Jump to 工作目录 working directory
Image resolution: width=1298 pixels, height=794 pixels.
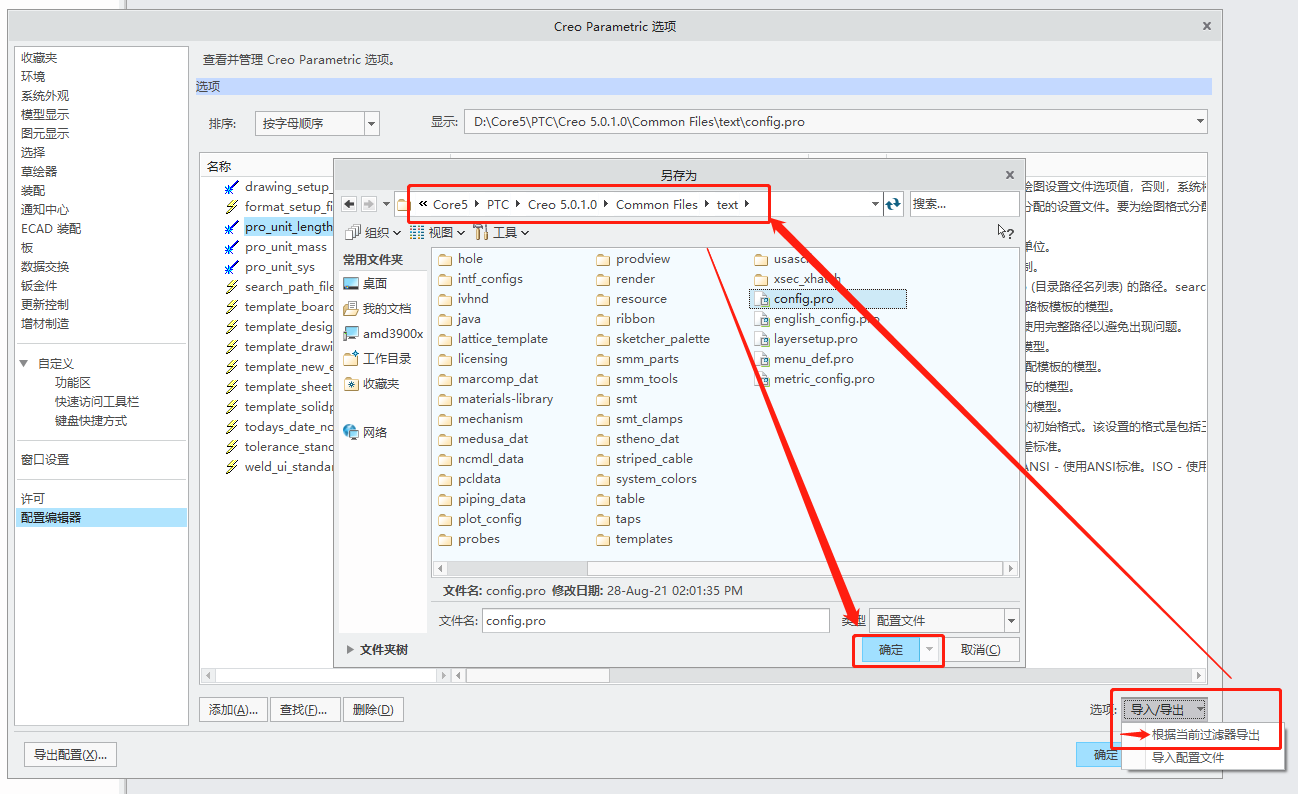pos(377,358)
